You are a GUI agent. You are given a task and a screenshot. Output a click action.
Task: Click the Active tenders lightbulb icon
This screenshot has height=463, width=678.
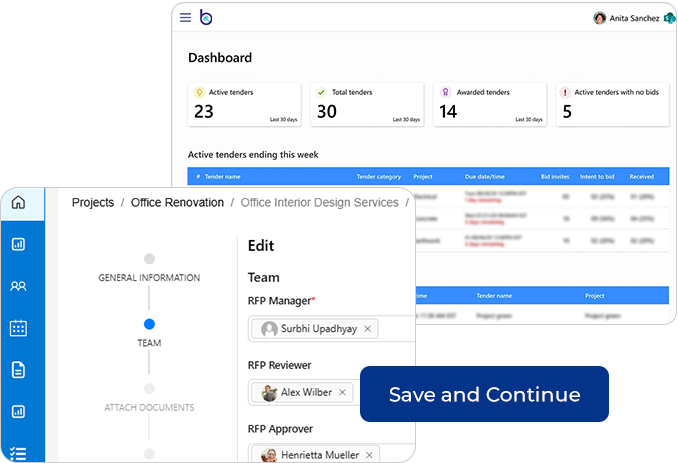click(199, 92)
